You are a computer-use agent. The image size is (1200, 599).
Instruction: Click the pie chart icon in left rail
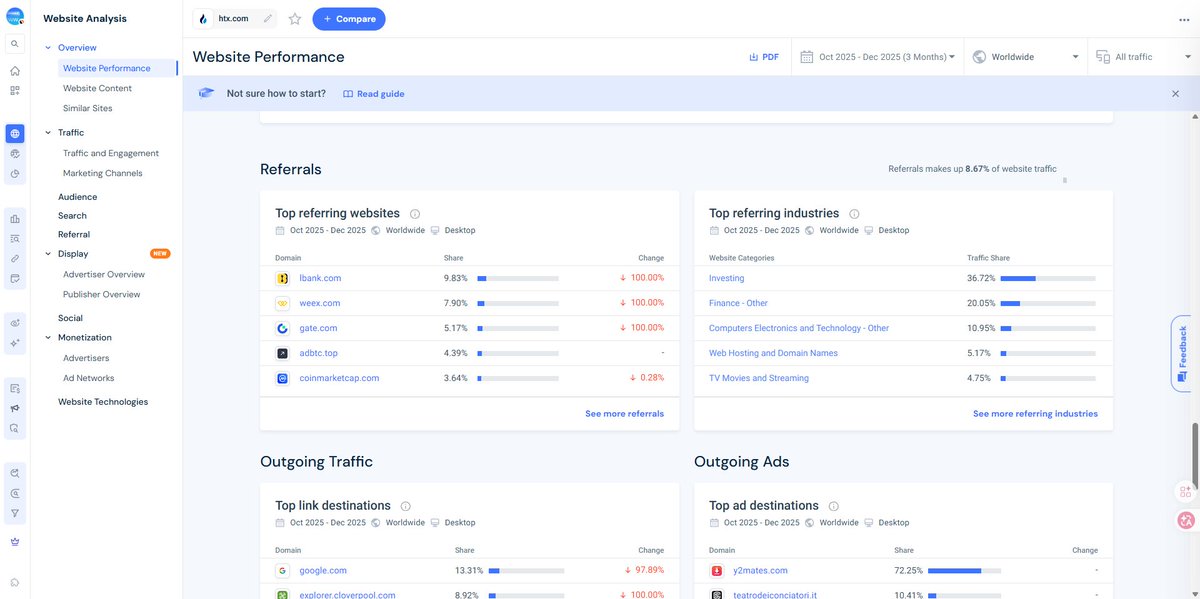tap(14, 174)
